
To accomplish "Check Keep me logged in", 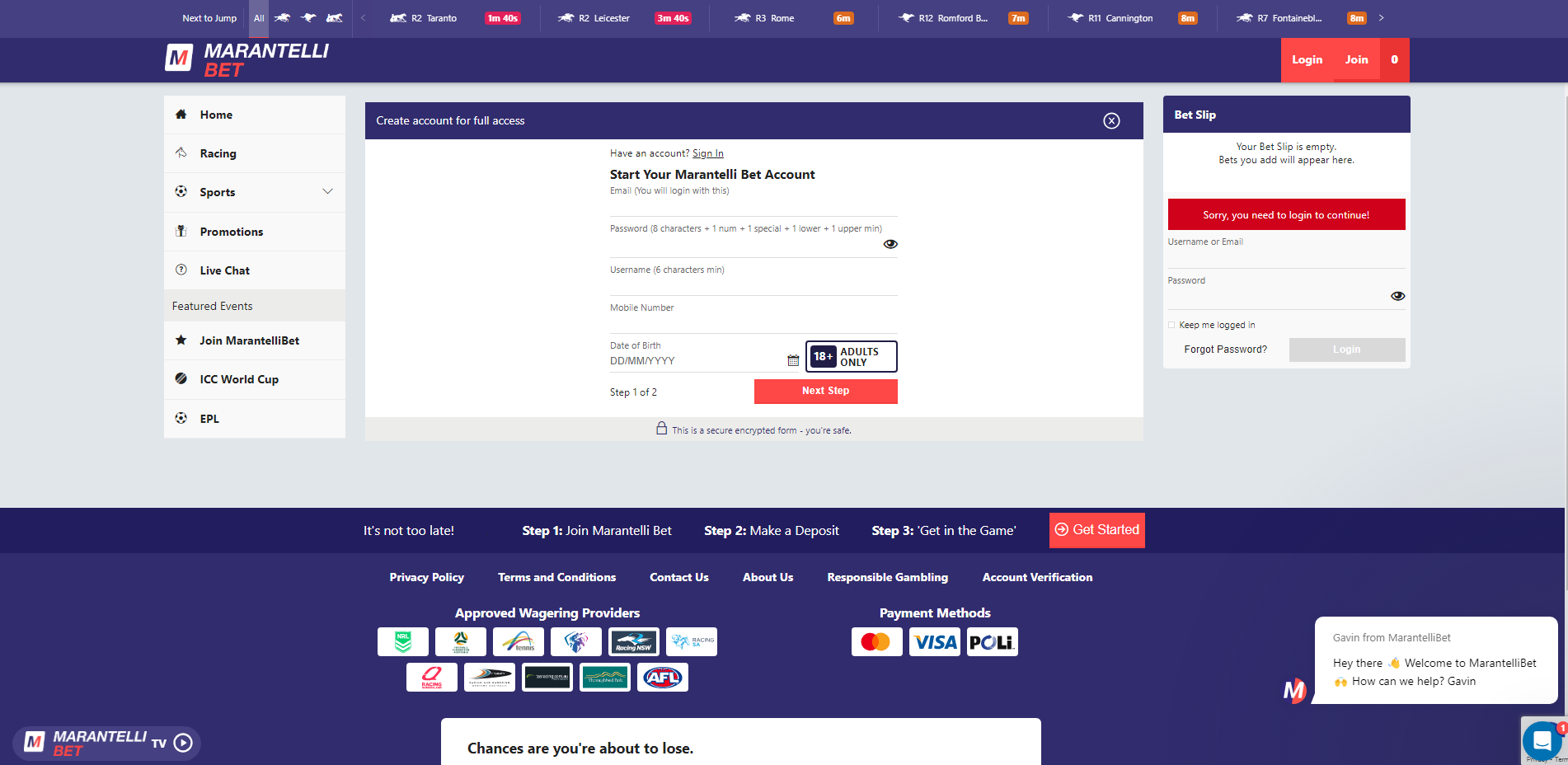I will 1171,325.
